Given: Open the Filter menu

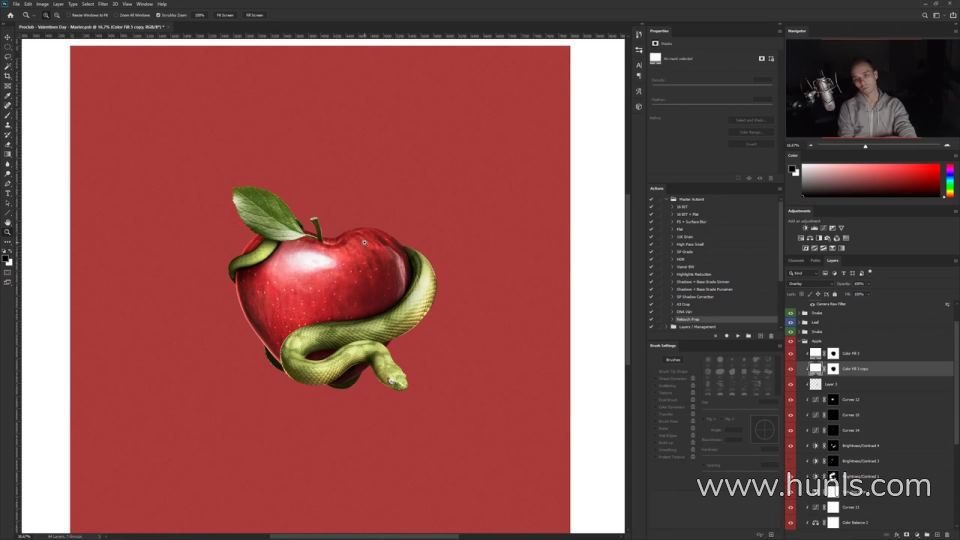Looking at the screenshot, I should 103,4.
